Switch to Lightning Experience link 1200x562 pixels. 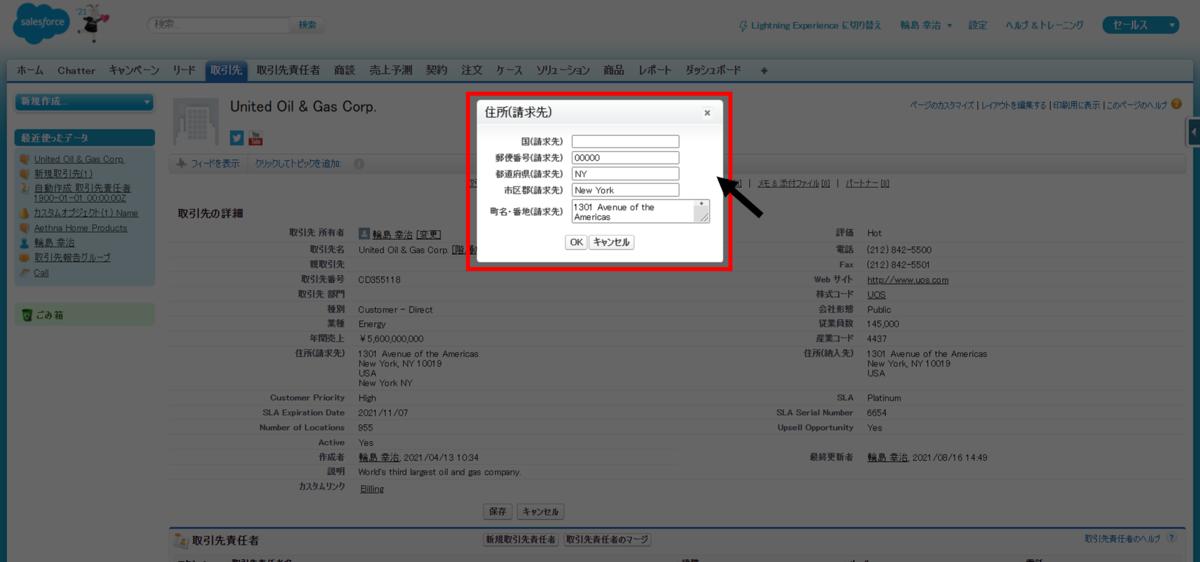coord(809,25)
